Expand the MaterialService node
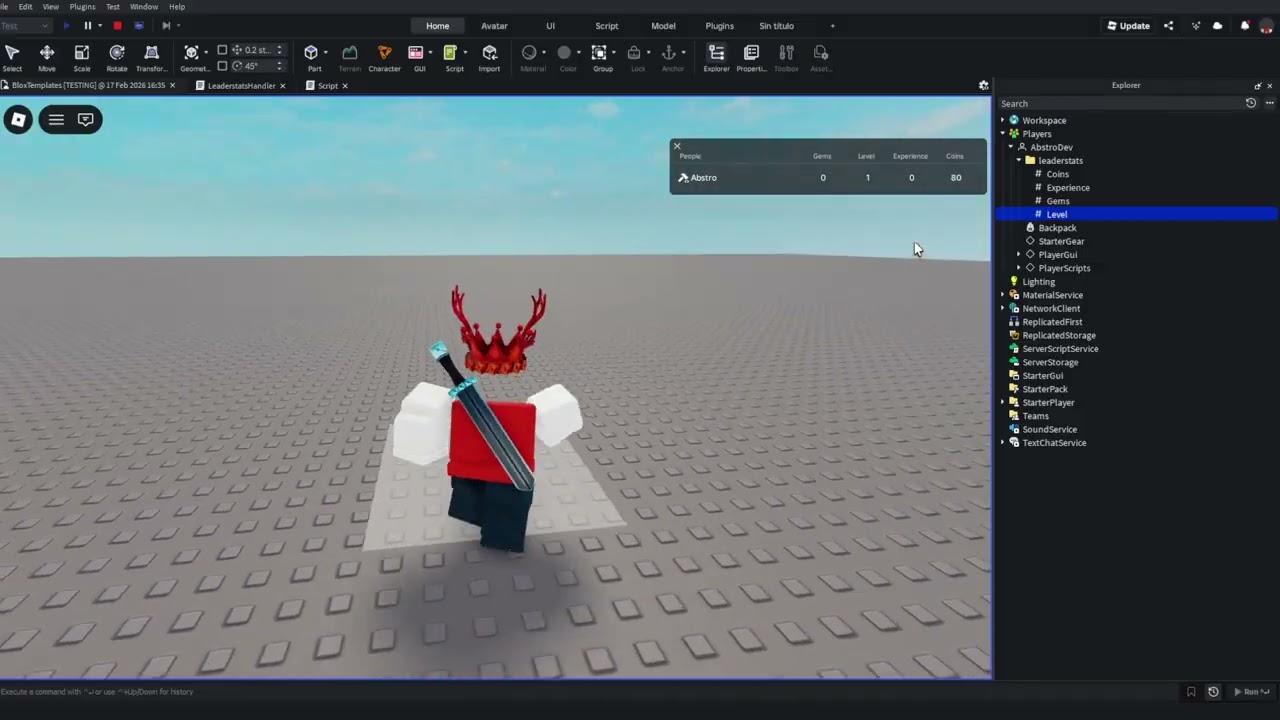 1002,295
